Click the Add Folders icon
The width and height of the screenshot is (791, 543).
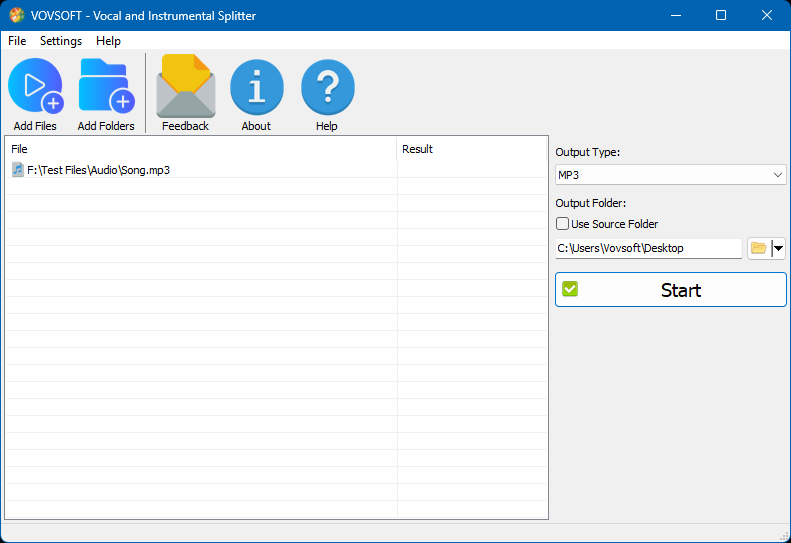[106, 85]
